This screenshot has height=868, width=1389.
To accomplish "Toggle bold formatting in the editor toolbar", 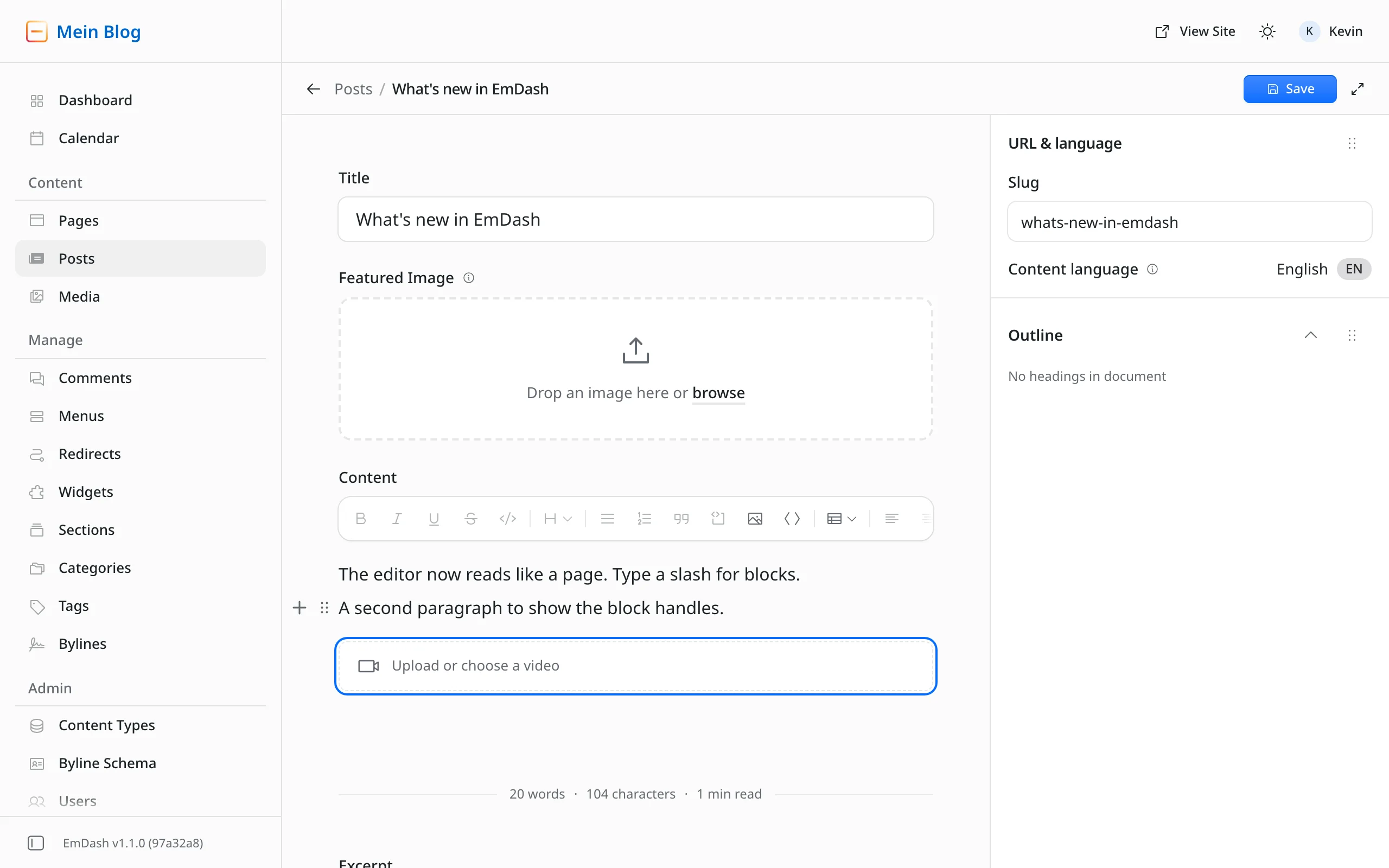I will click(x=360, y=519).
